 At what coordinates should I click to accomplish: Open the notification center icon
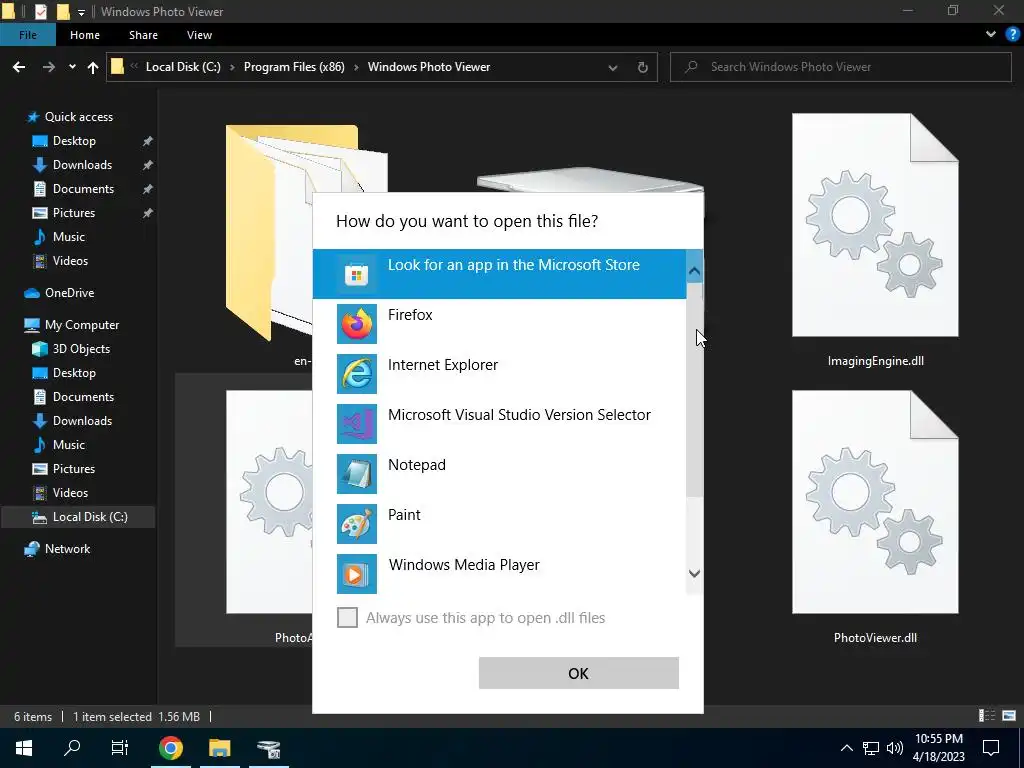(991, 748)
